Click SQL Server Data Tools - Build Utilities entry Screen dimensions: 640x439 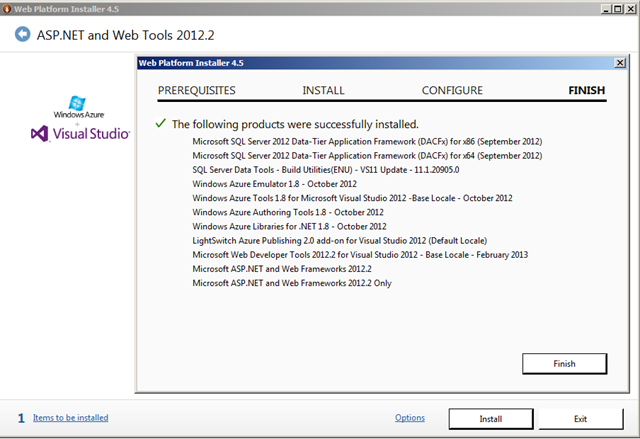coord(326,170)
